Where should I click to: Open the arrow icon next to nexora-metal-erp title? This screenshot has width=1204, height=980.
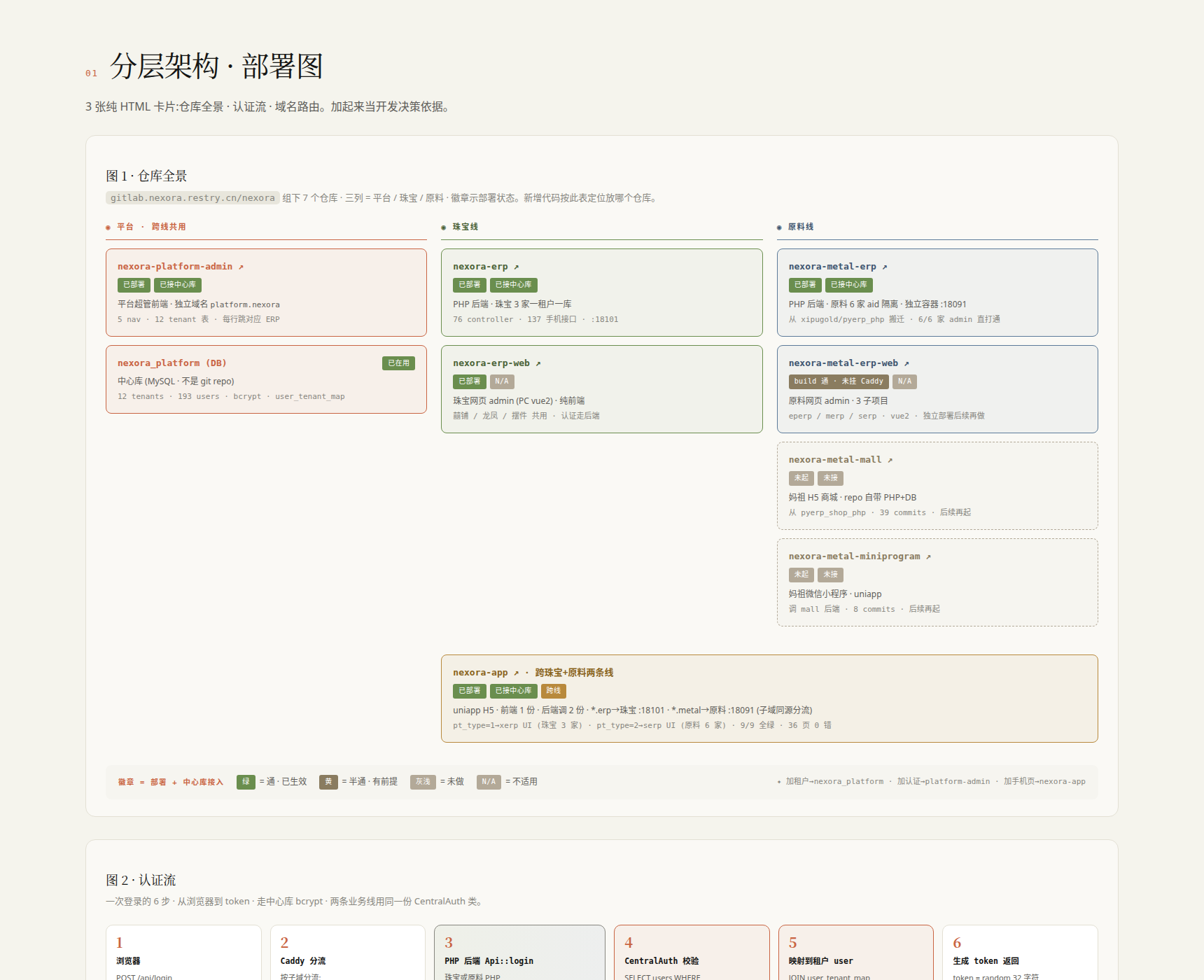[885, 267]
